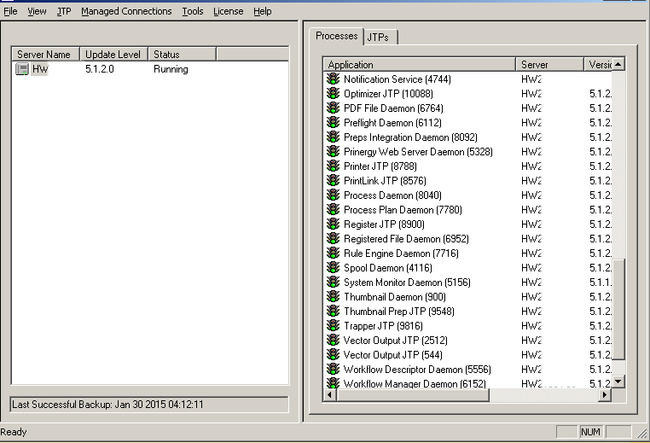Click the Rule Engine Daemon status icon
Image resolution: width=650 pixels, height=443 pixels.
333,254
